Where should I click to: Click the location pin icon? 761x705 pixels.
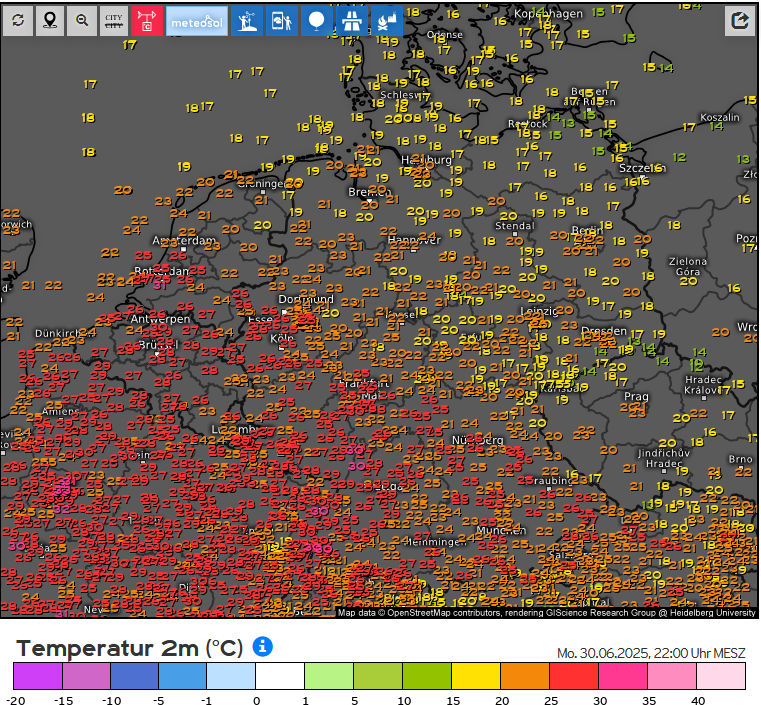(50, 21)
